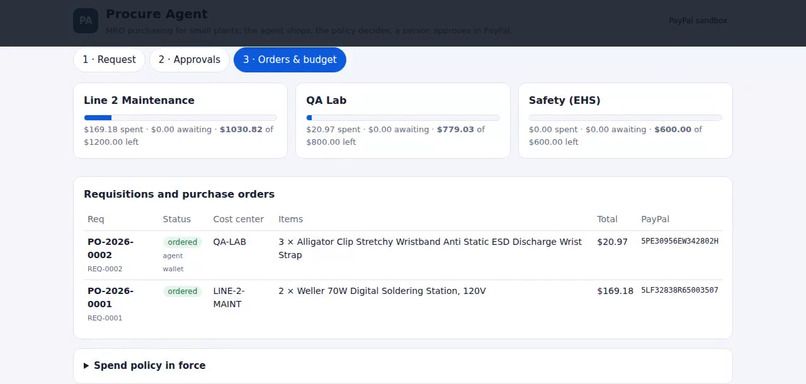This screenshot has height=384, width=806.
Task: Select order PO-2026-0001
Action: [x=110, y=298]
